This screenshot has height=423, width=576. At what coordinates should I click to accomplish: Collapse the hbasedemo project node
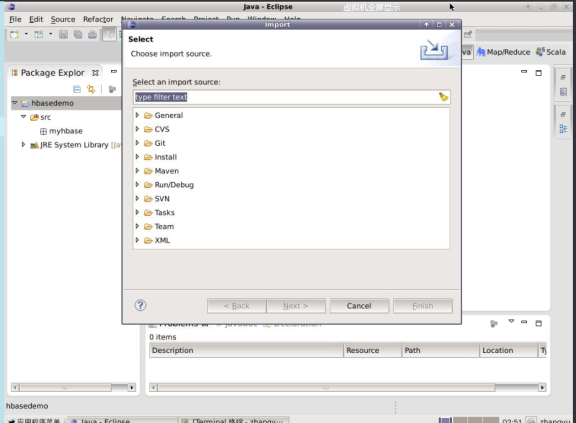tap(15, 103)
